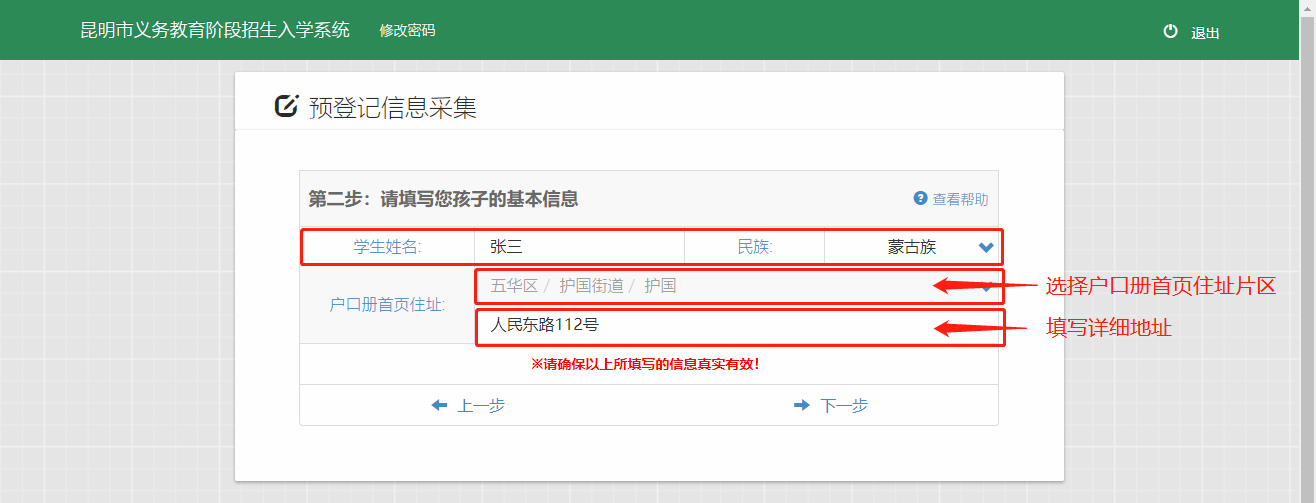The width and height of the screenshot is (1316, 503).
Task: Expand the 五华区 / 护国街道 / 护国 area selector
Action: point(700,286)
